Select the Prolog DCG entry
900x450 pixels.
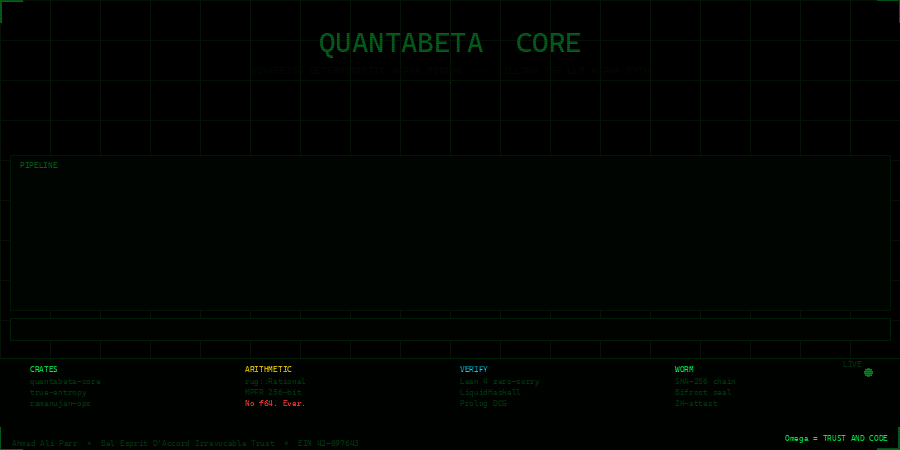[483, 404]
